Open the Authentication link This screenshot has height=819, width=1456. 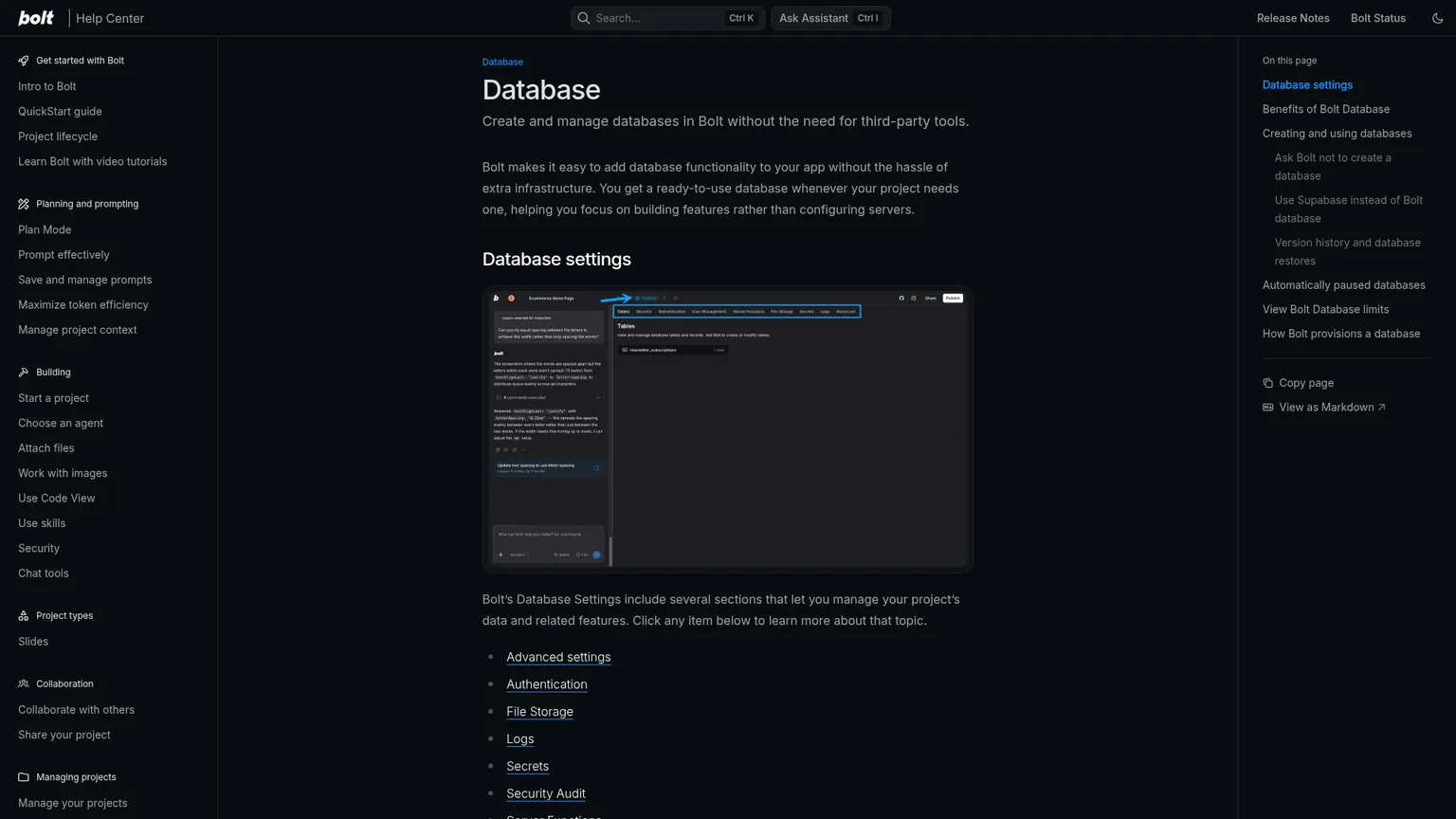click(x=547, y=684)
